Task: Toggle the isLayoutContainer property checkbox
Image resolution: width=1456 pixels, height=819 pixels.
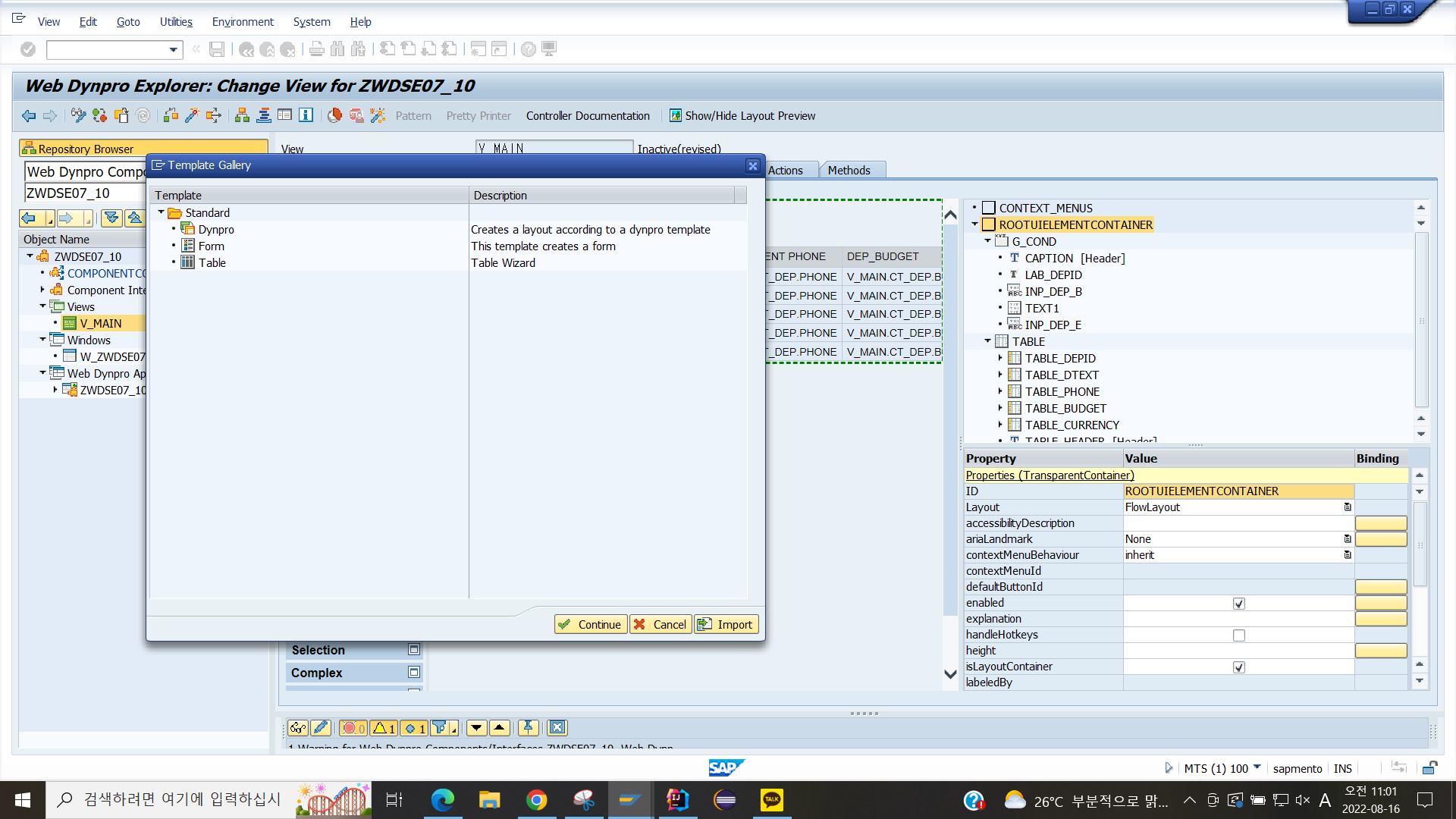Action: 1239,667
